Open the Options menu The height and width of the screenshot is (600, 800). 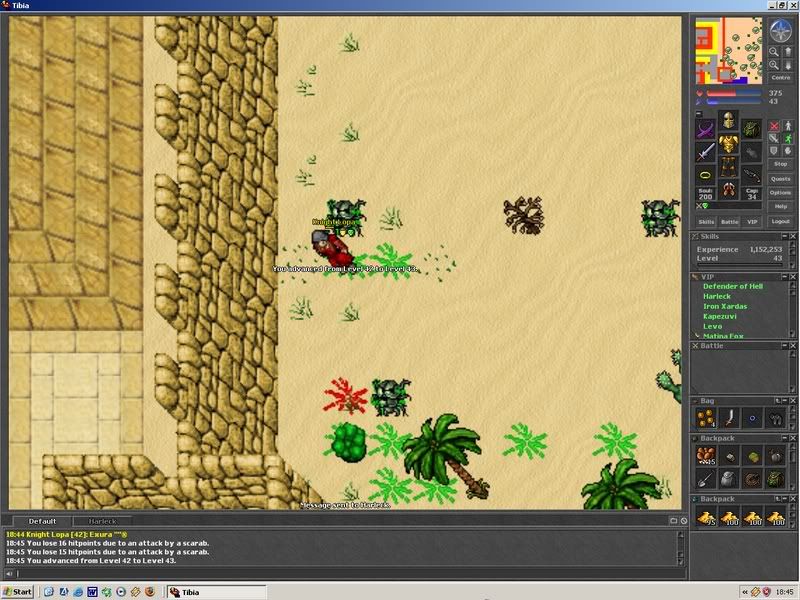click(781, 193)
